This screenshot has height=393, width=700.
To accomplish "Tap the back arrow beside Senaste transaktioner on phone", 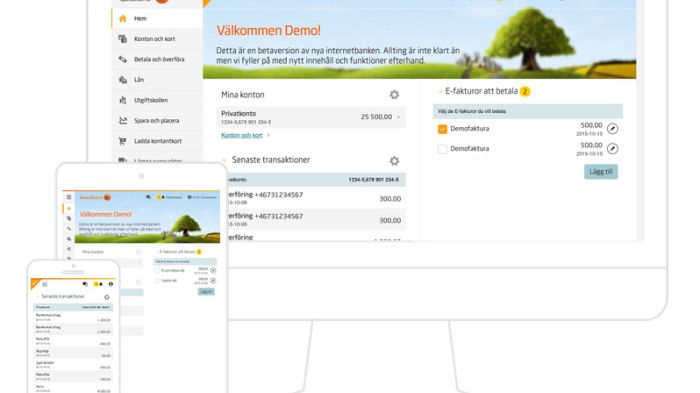I will (x=37, y=297).
